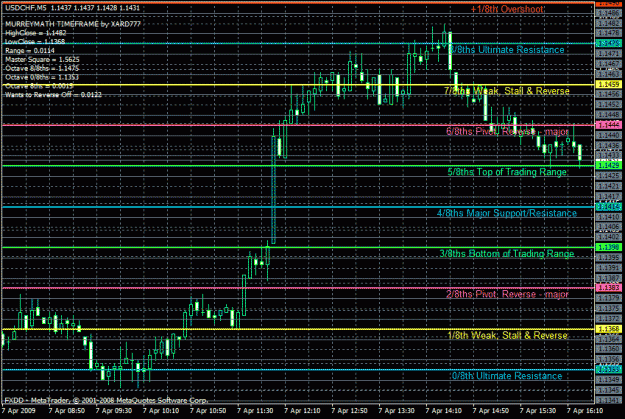Click the '7 Apr 16:10' time label
The image size is (625, 419).
(x=585, y=411)
